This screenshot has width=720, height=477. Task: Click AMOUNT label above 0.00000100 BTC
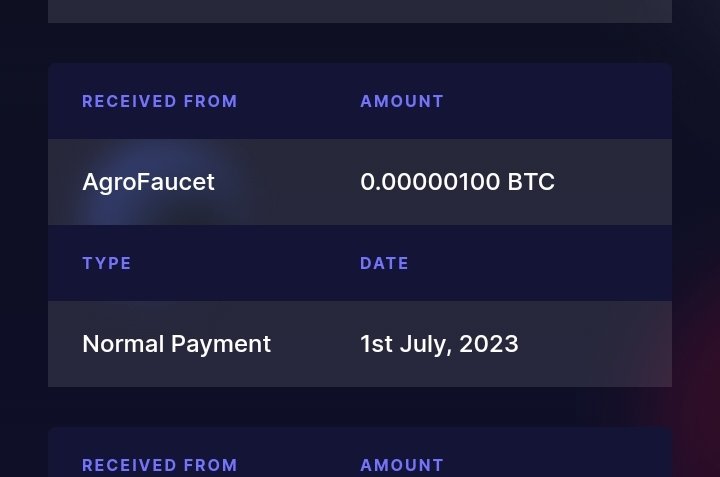coord(402,101)
